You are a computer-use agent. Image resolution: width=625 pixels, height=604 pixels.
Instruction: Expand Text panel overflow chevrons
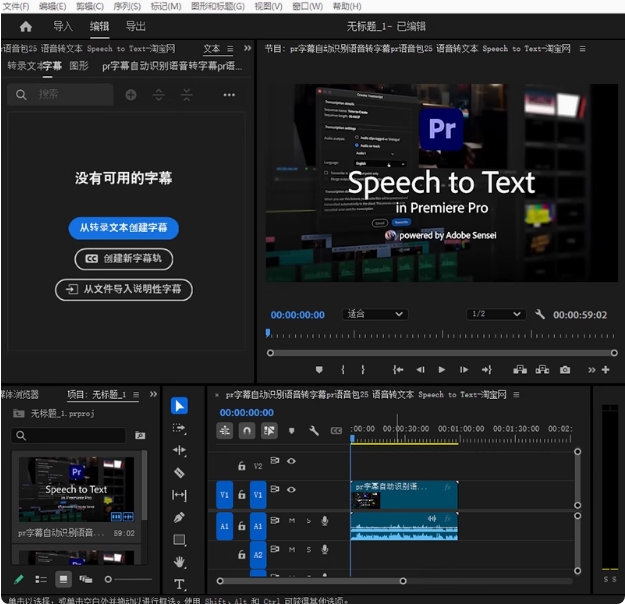[x=248, y=48]
